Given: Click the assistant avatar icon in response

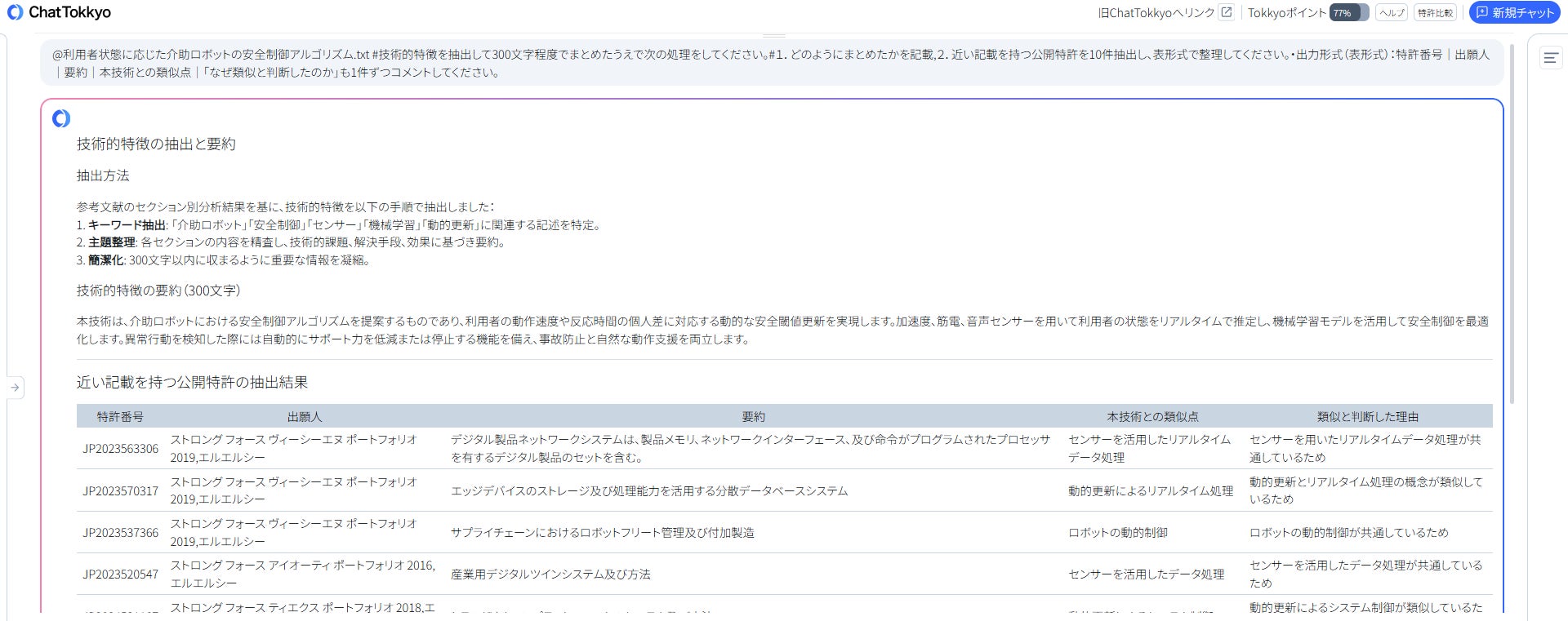Looking at the screenshot, I should (61, 118).
